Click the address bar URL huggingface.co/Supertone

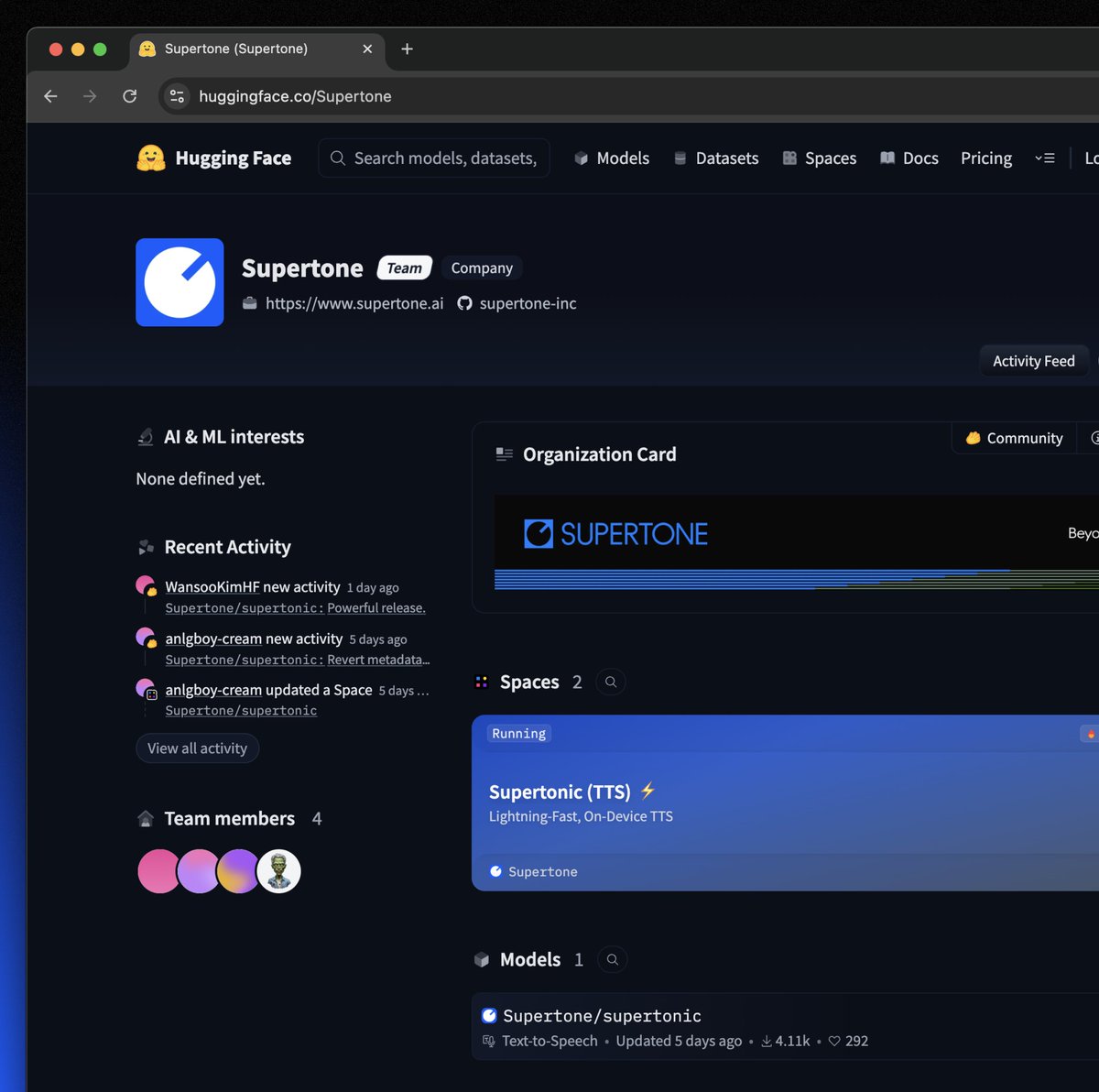pos(295,96)
